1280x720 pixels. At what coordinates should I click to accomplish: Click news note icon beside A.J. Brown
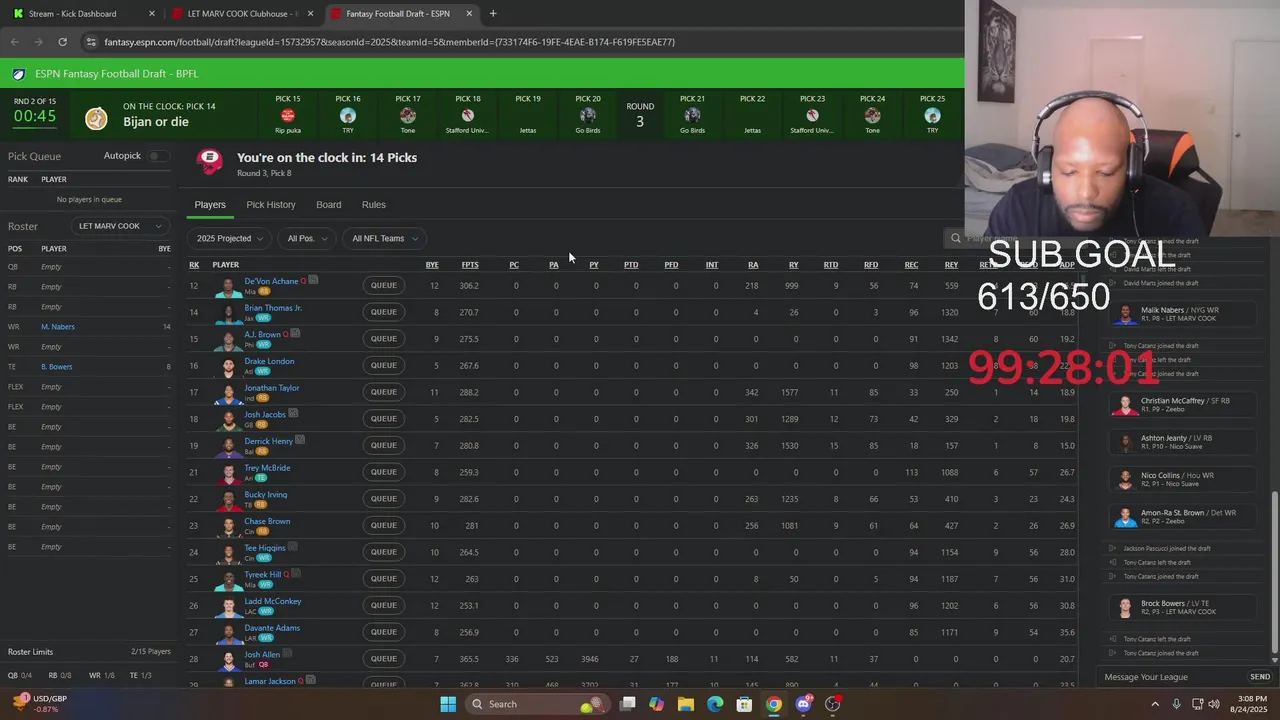tap(295, 334)
